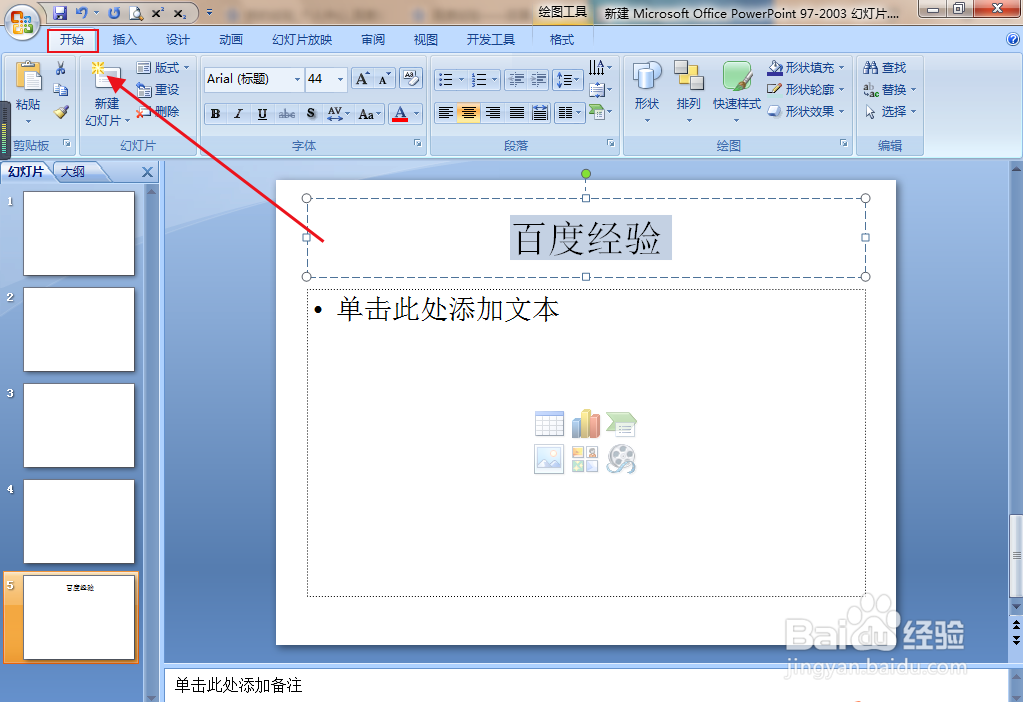The height and width of the screenshot is (702, 1023).
Task: Toggle text shadow
Action: point(311,114)
